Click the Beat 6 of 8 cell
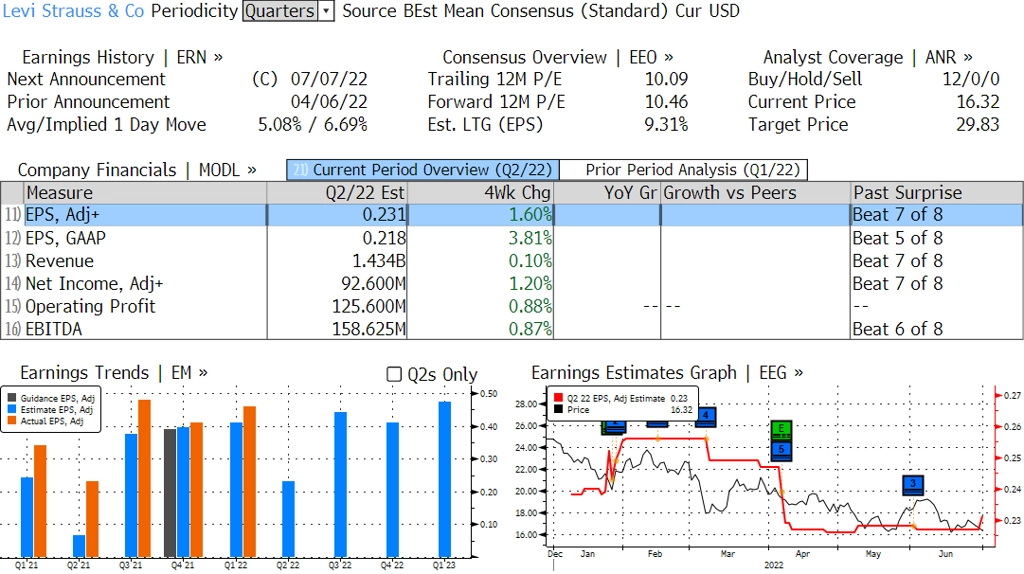Viewport: 1024px width, 574px height. (937, 328)
